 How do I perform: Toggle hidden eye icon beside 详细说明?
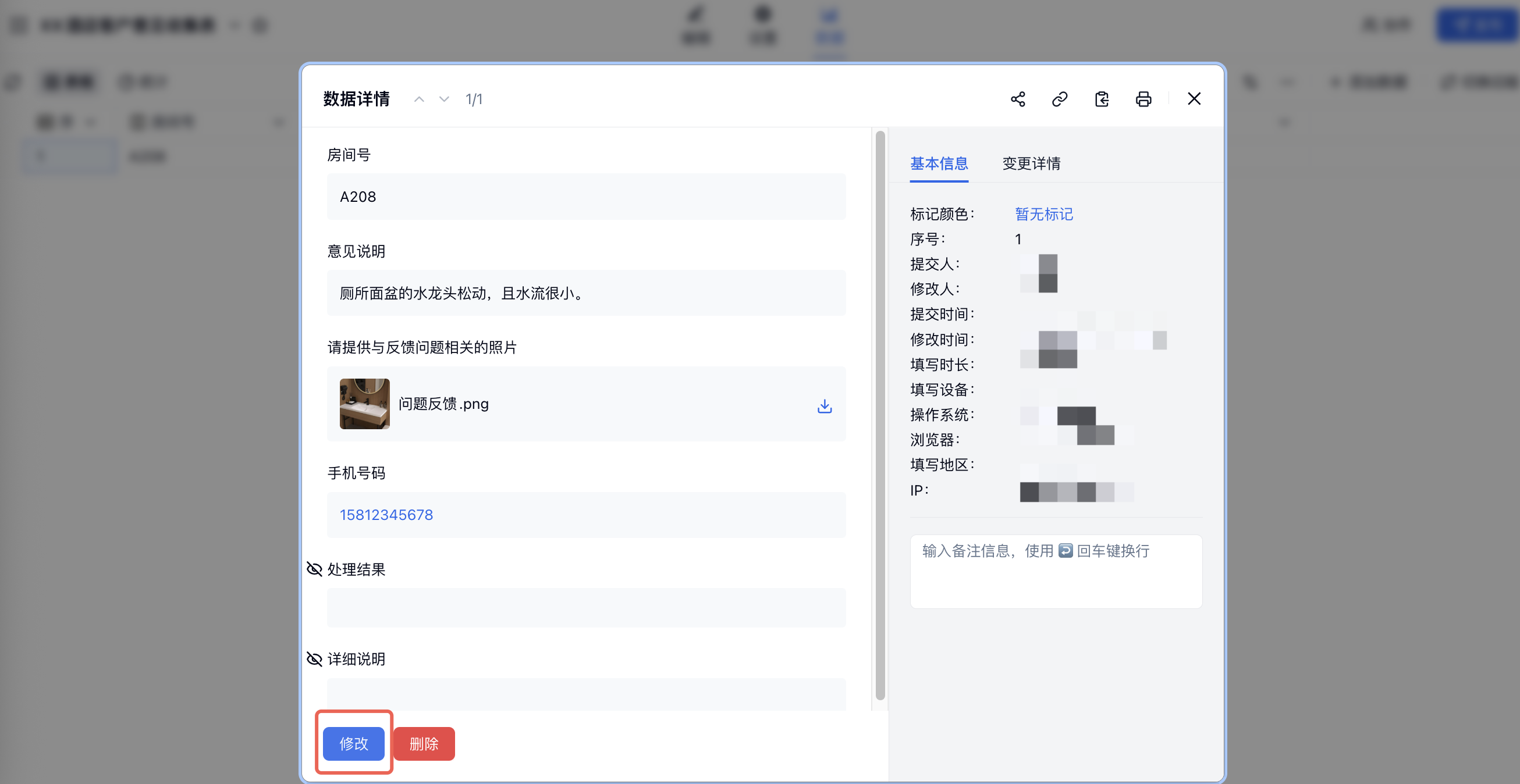[x=314, y=658]
